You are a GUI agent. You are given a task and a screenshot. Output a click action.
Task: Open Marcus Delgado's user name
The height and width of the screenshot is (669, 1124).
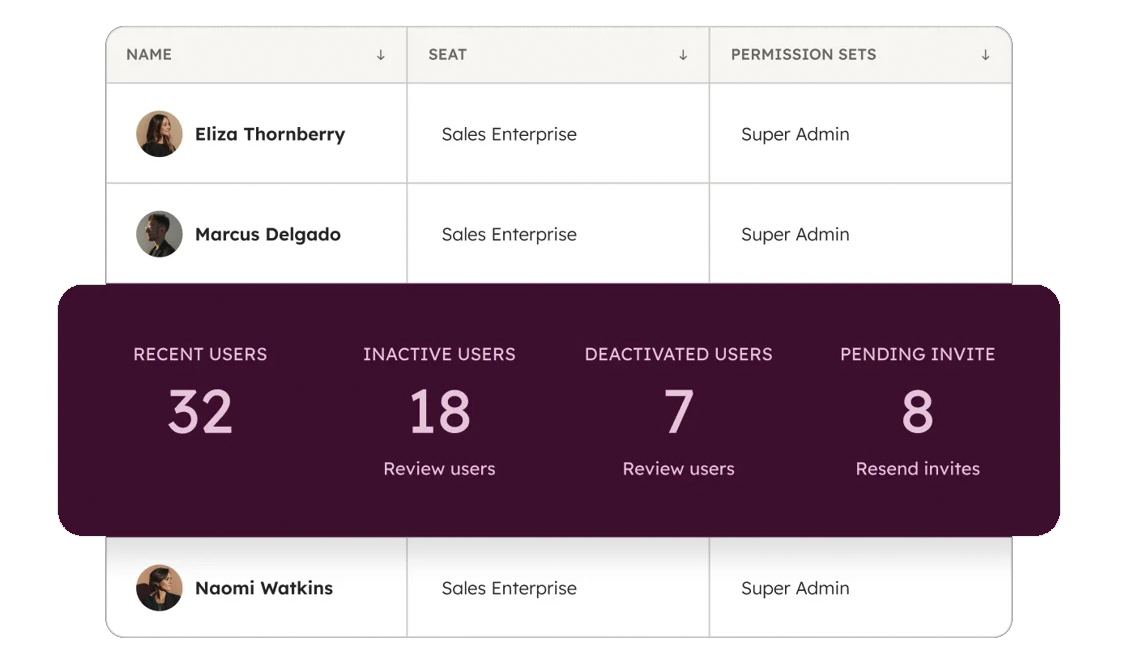click(x=268, y=234)
